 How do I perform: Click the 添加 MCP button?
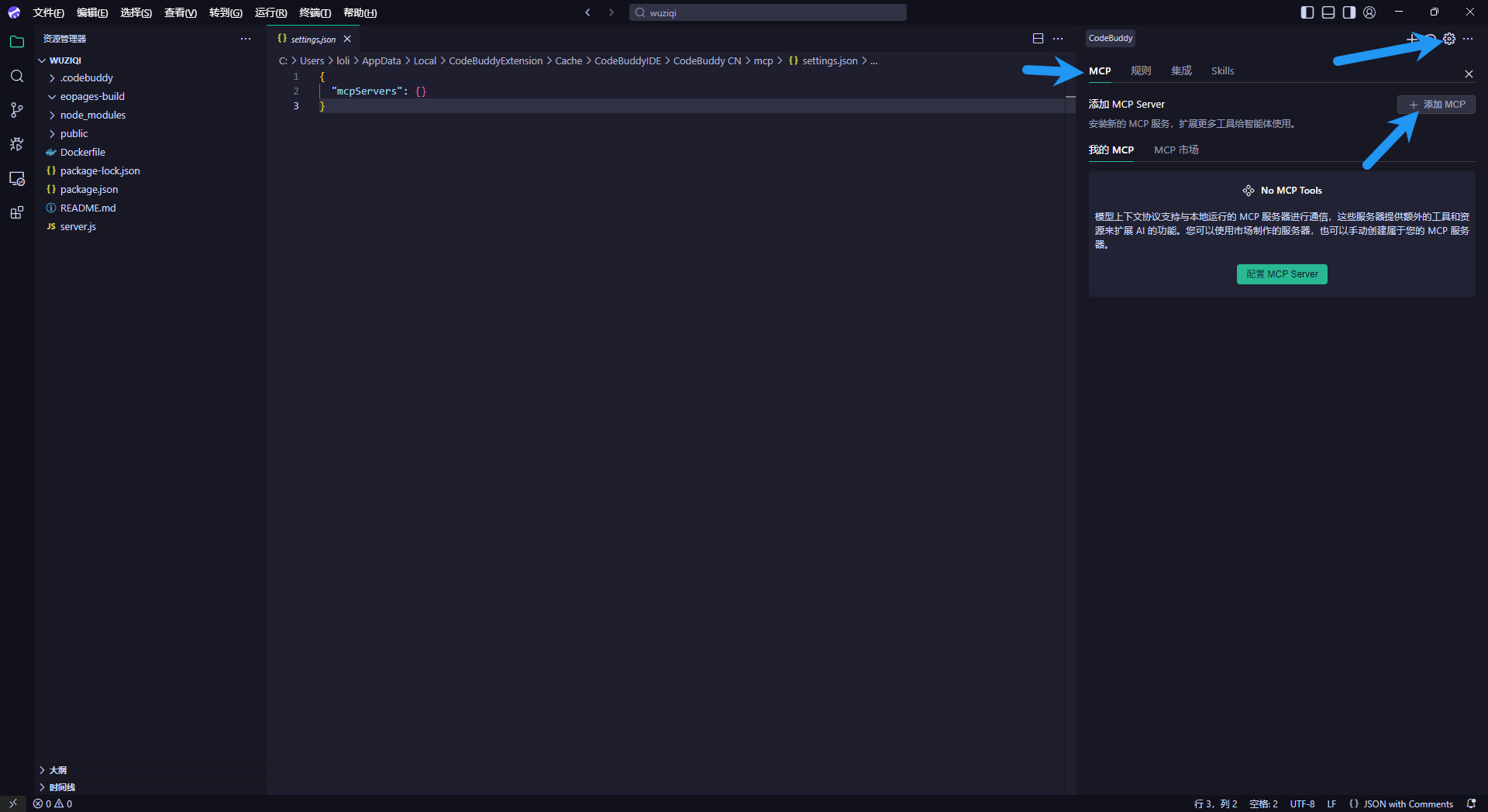pyautogui.click(x=1436, y=105)
